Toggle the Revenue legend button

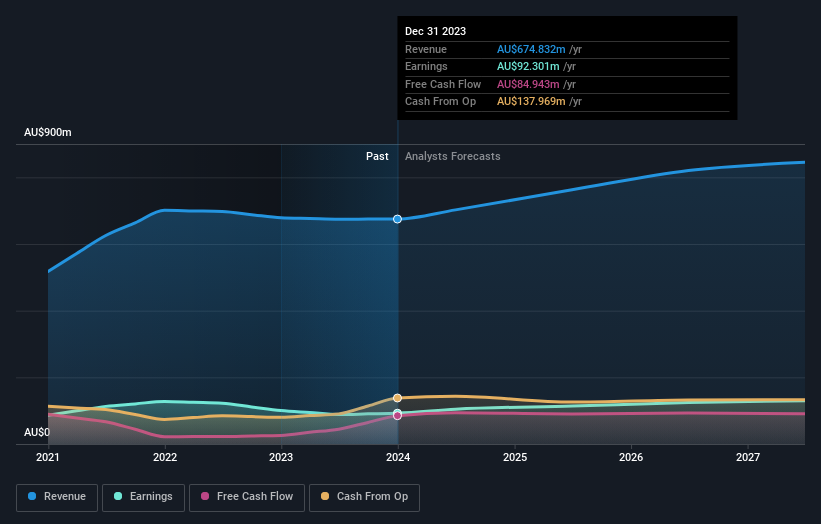click(x=57, y=497)
